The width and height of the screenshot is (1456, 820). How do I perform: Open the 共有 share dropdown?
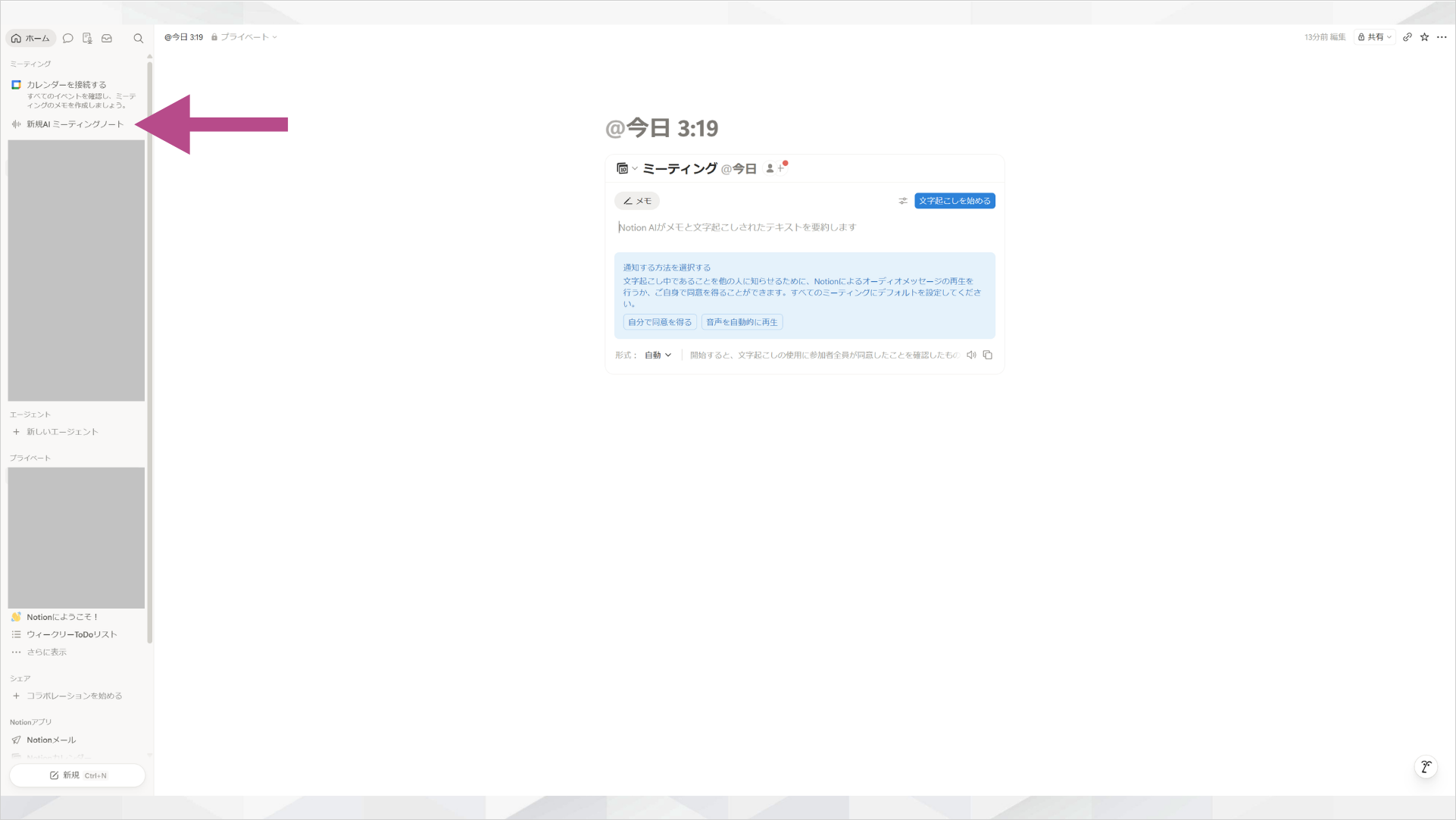point(1374,37)
